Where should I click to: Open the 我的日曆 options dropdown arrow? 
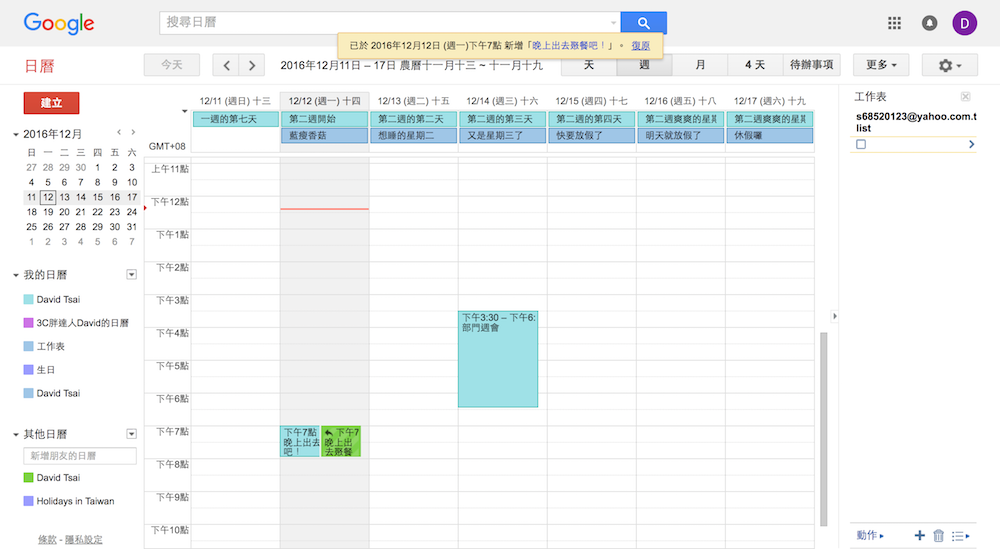coord(131,275)
